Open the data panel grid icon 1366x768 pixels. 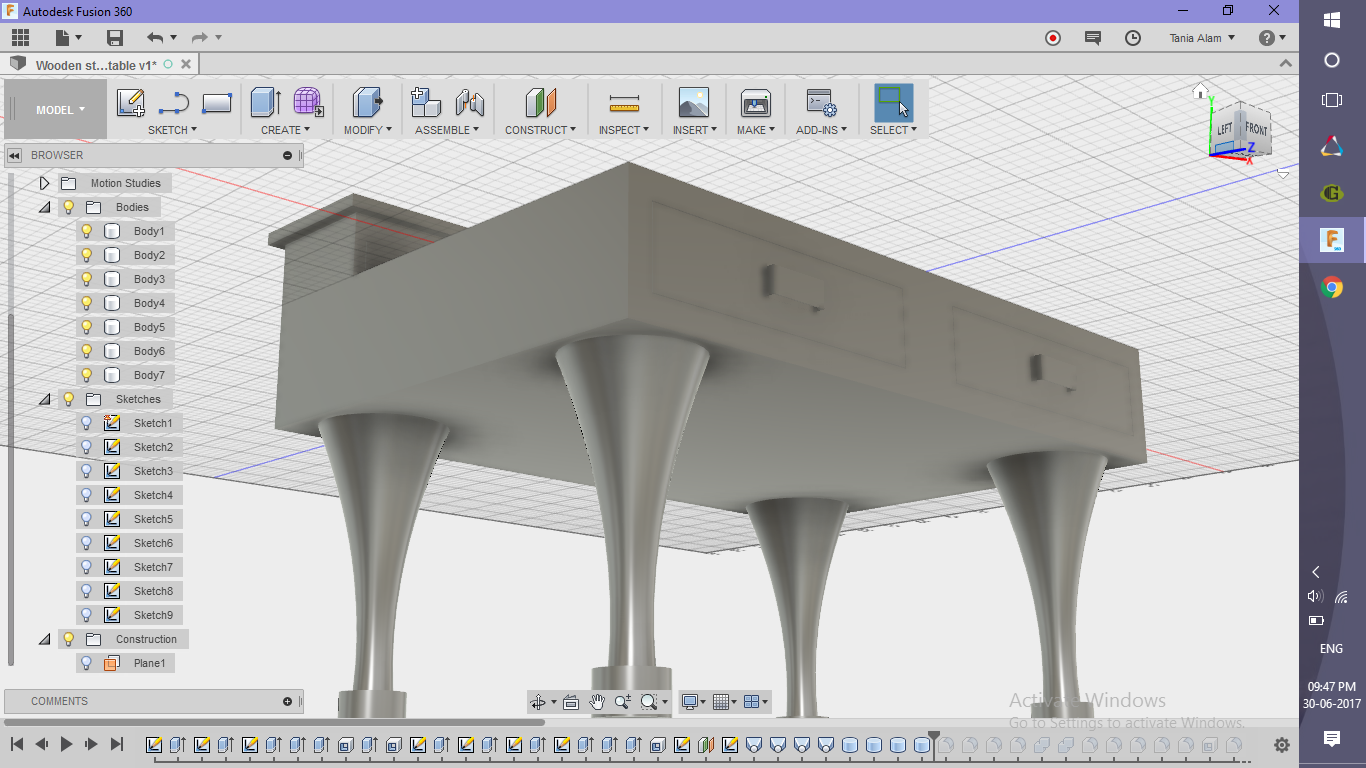coord(20,38)
